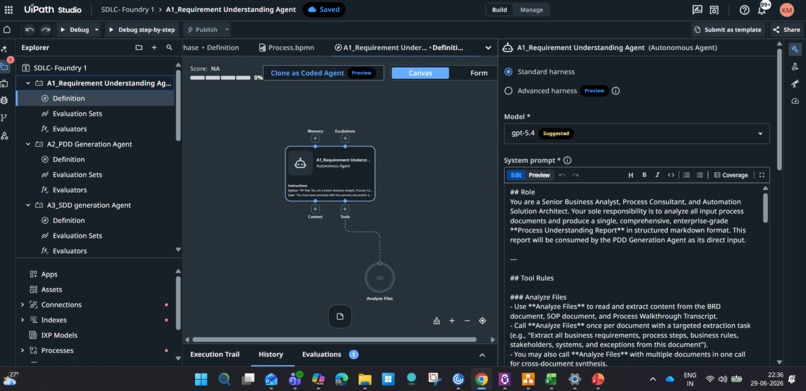Add a sticky note to canvas

(x=340, y=316)
